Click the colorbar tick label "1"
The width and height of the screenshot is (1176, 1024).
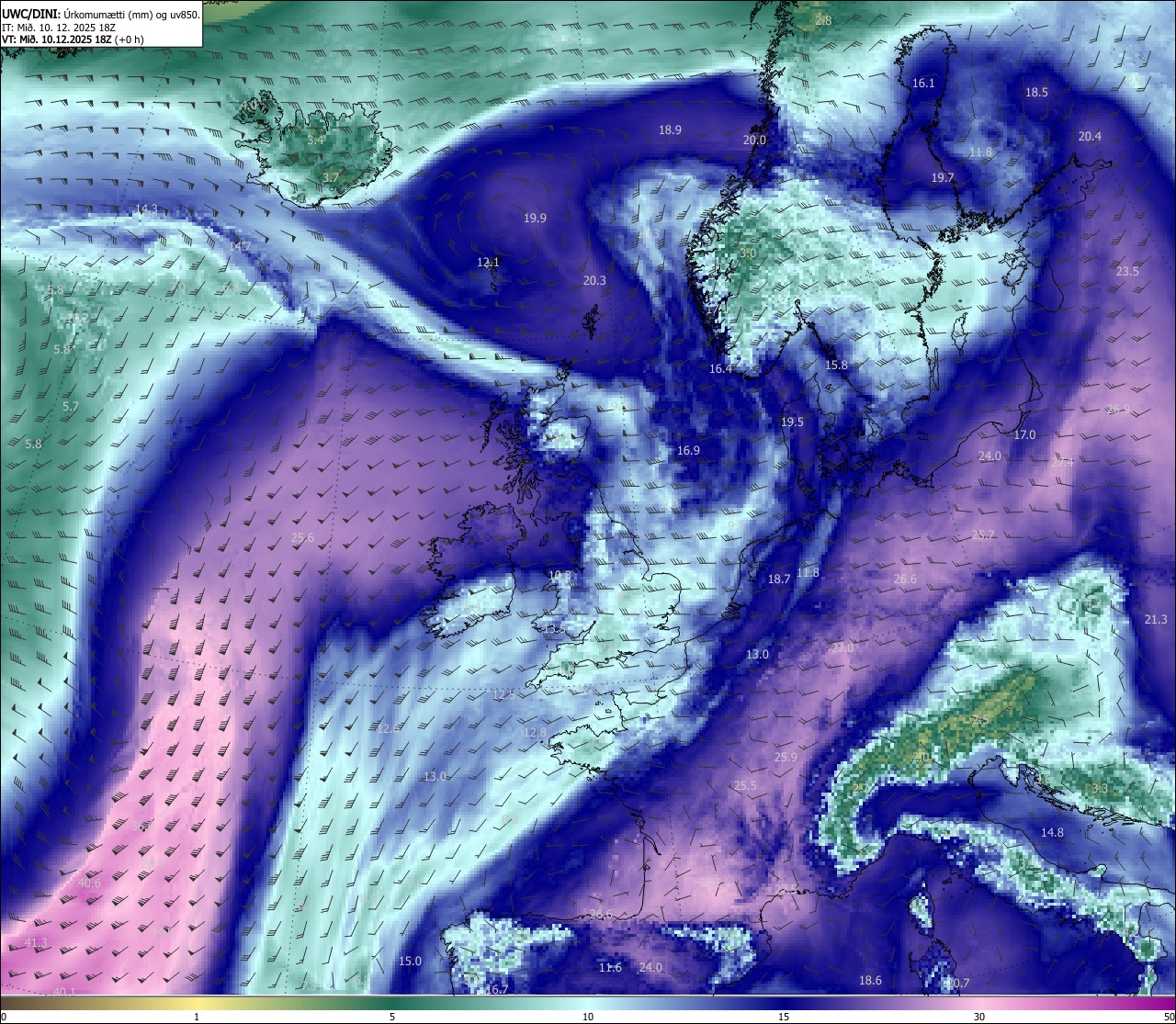[x=197, y=1017]
